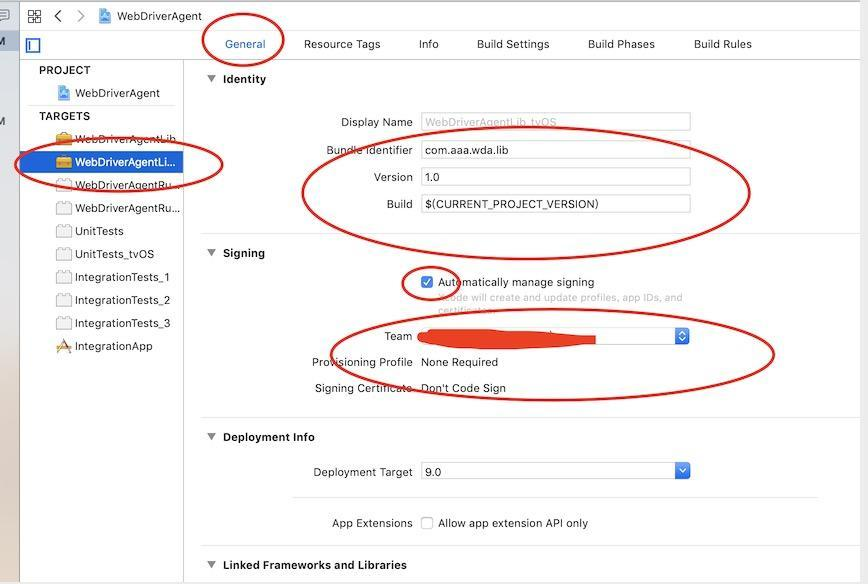
Task: Collapse Linked Frameworks and Libraries section
Action: 211,565
